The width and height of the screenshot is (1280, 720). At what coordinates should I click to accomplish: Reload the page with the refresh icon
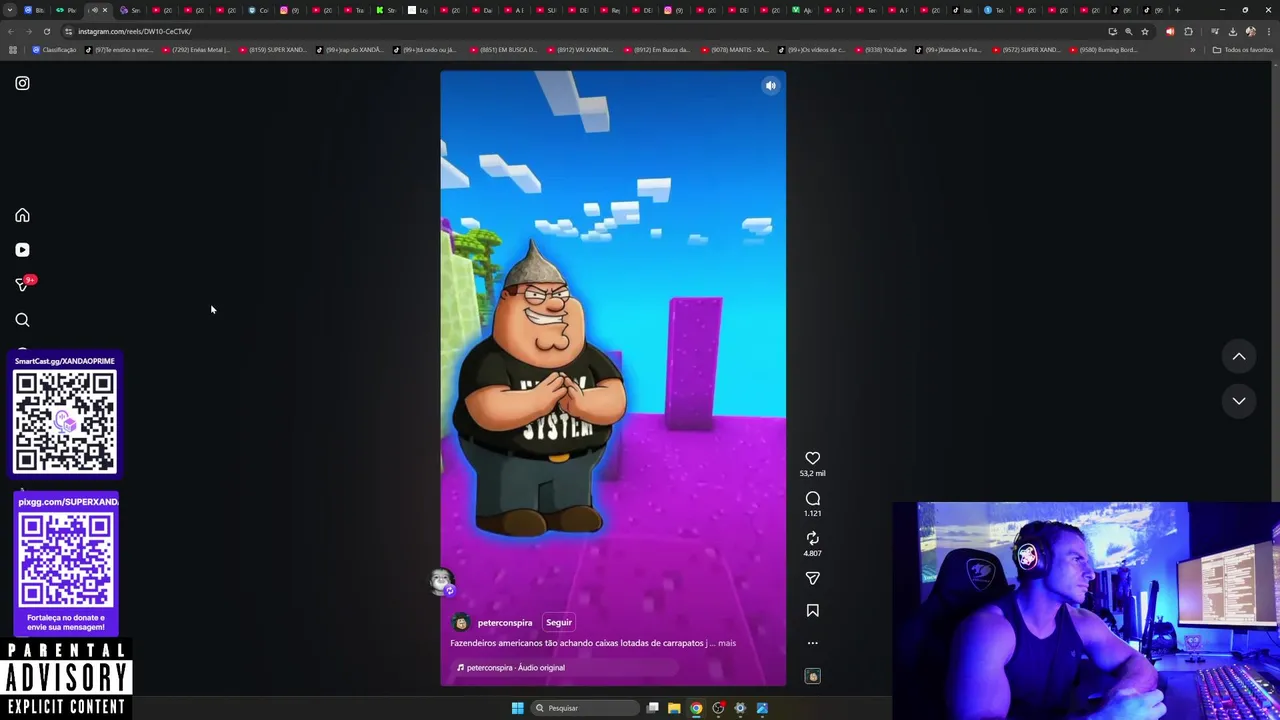click(47, 31)
